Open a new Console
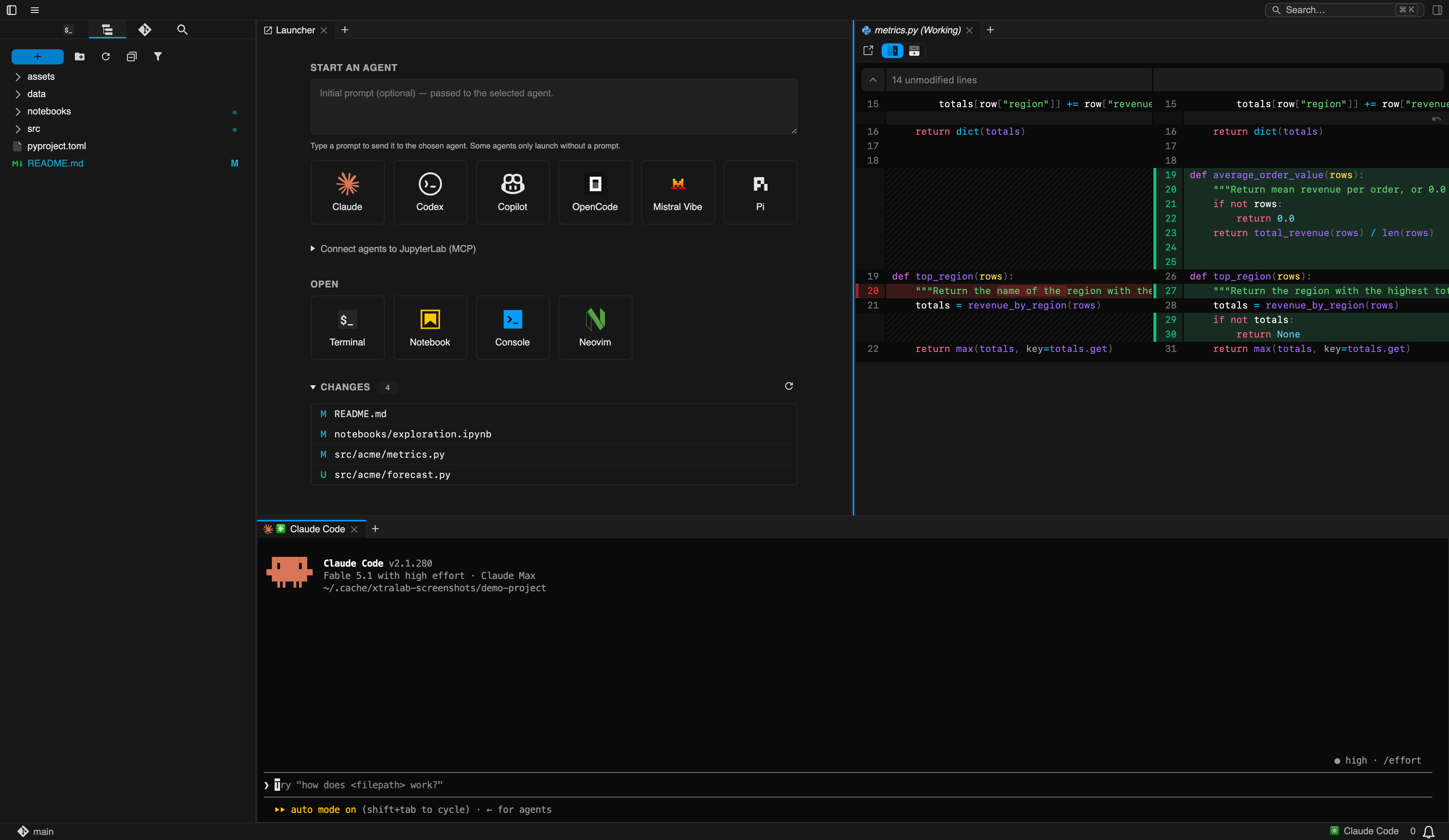 click(x=512, y=328)
